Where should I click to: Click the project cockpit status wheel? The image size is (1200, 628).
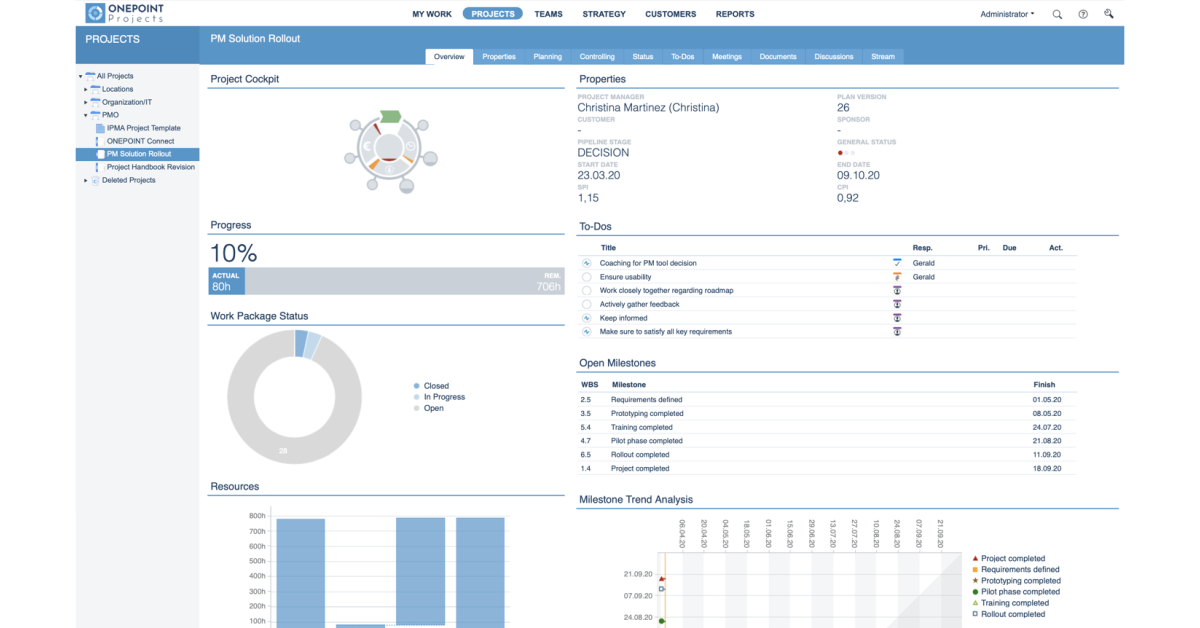(390, 150)
